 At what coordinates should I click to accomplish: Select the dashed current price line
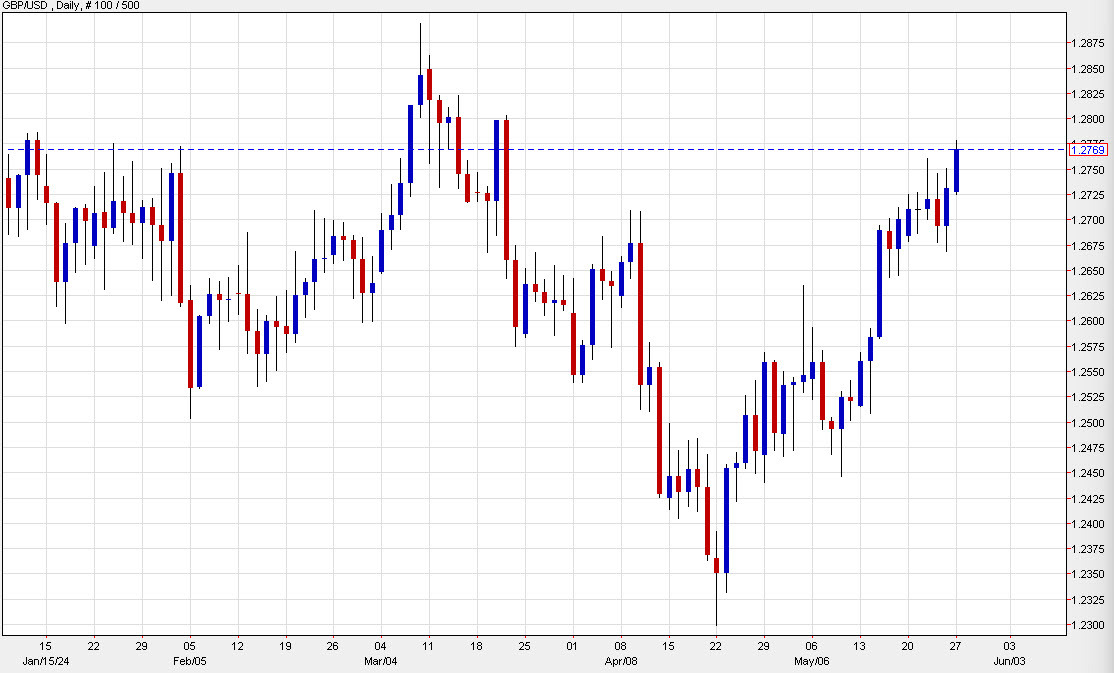coord(600,148)
